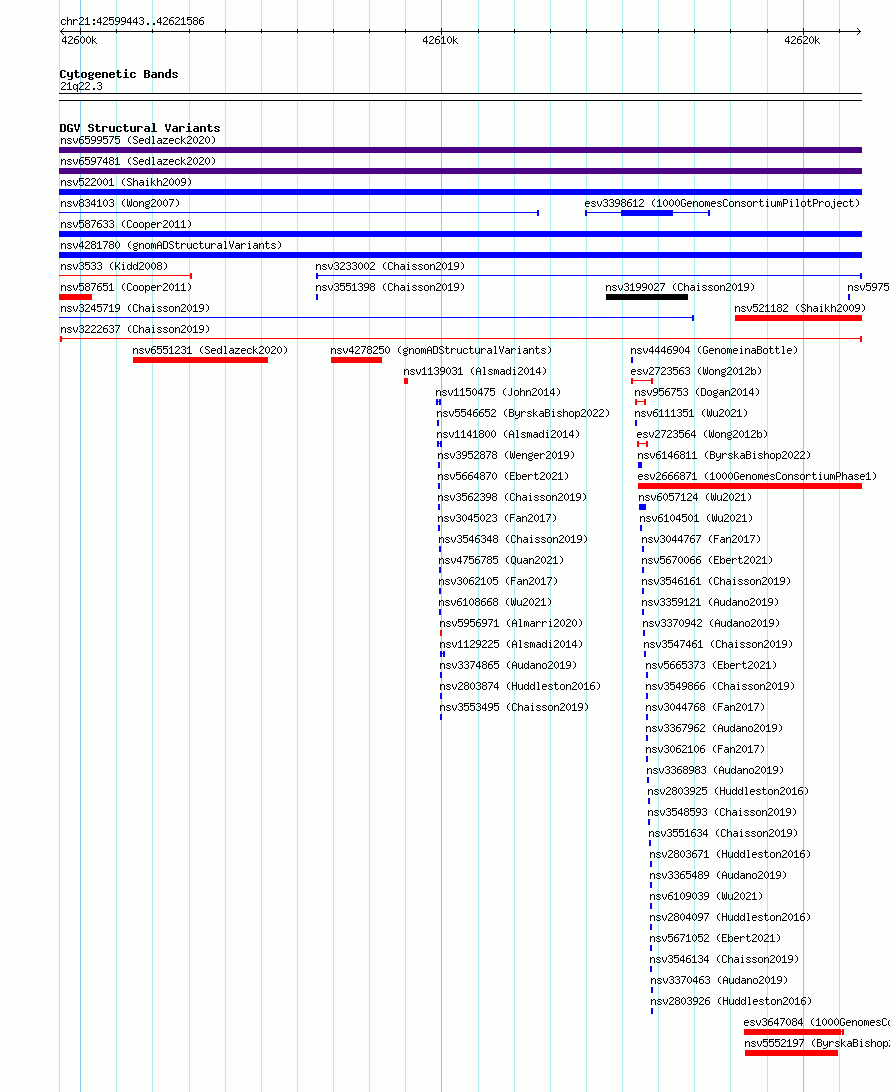This screenshot has height=1092, width=890.
Task: Select red esv2666871 1000GenomesConsortiumPhase1 bar
Action: pyautogui.click(x=750, y=486)
